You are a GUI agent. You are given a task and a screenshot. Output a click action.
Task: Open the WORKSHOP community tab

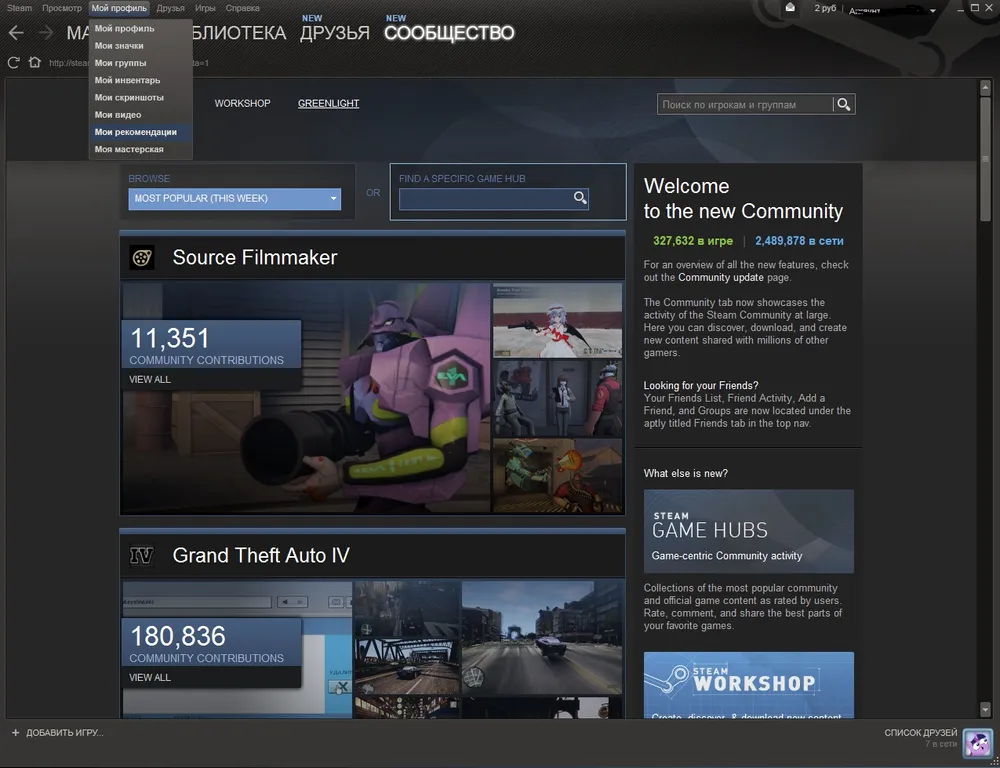[242, 103]
